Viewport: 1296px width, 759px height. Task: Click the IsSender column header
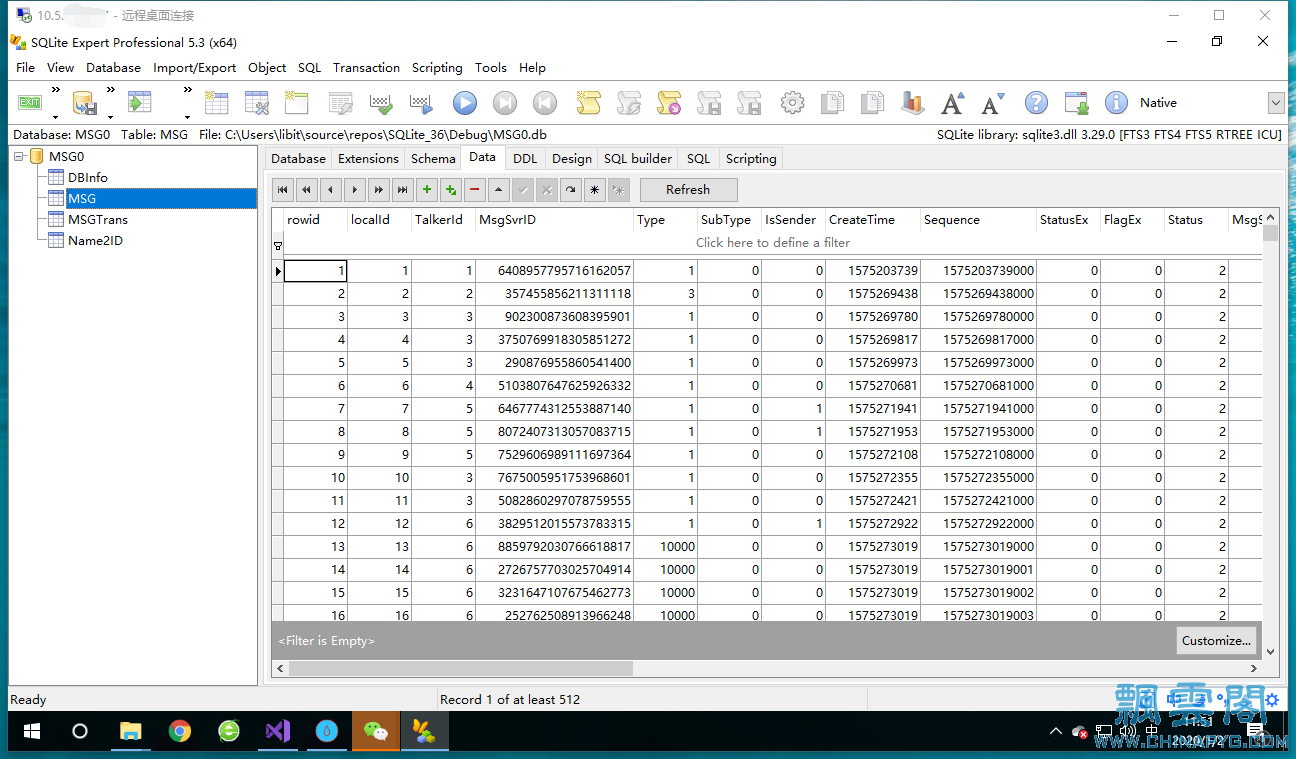point(793,220)
